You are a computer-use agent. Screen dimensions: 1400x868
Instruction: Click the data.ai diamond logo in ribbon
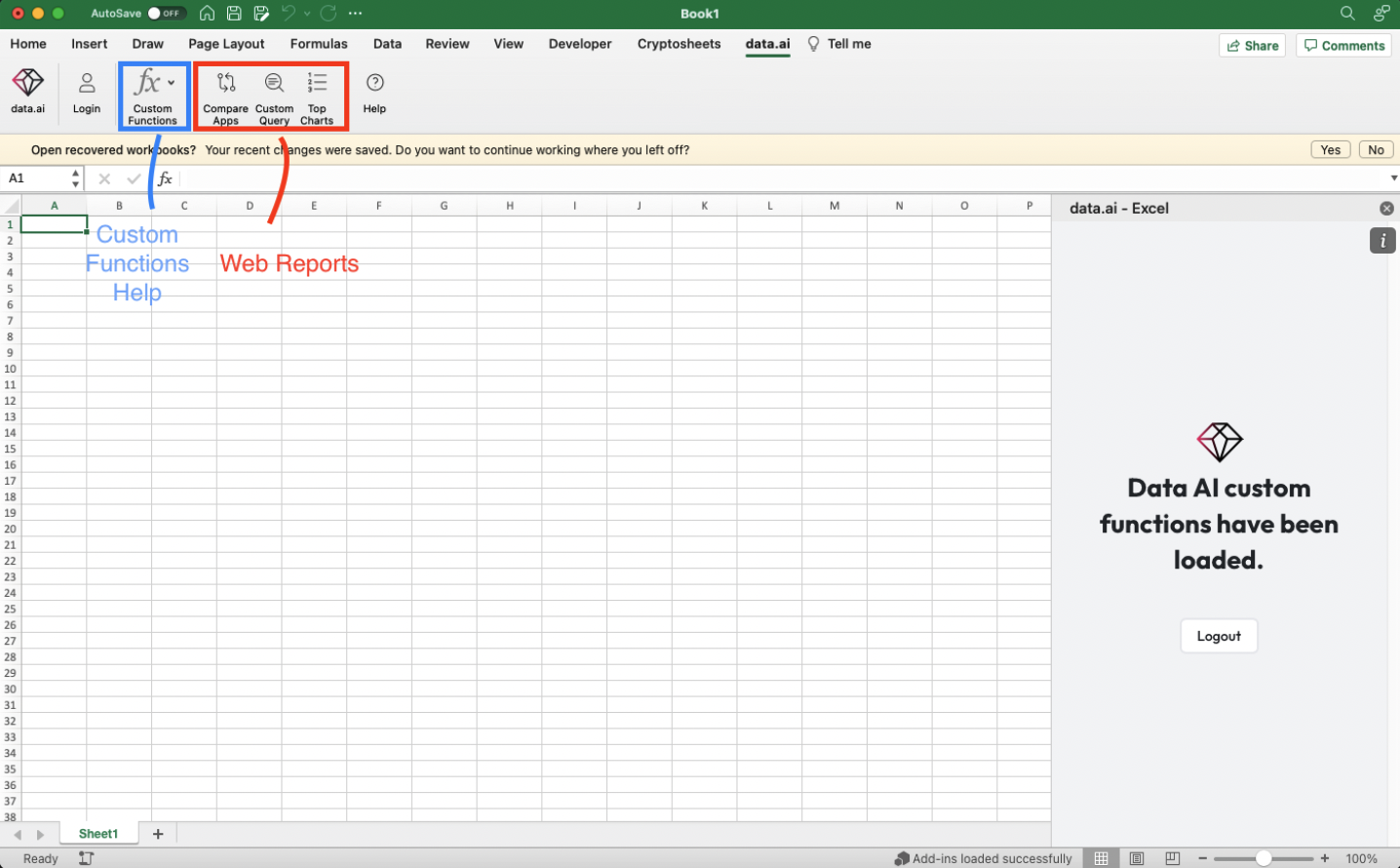27,91
